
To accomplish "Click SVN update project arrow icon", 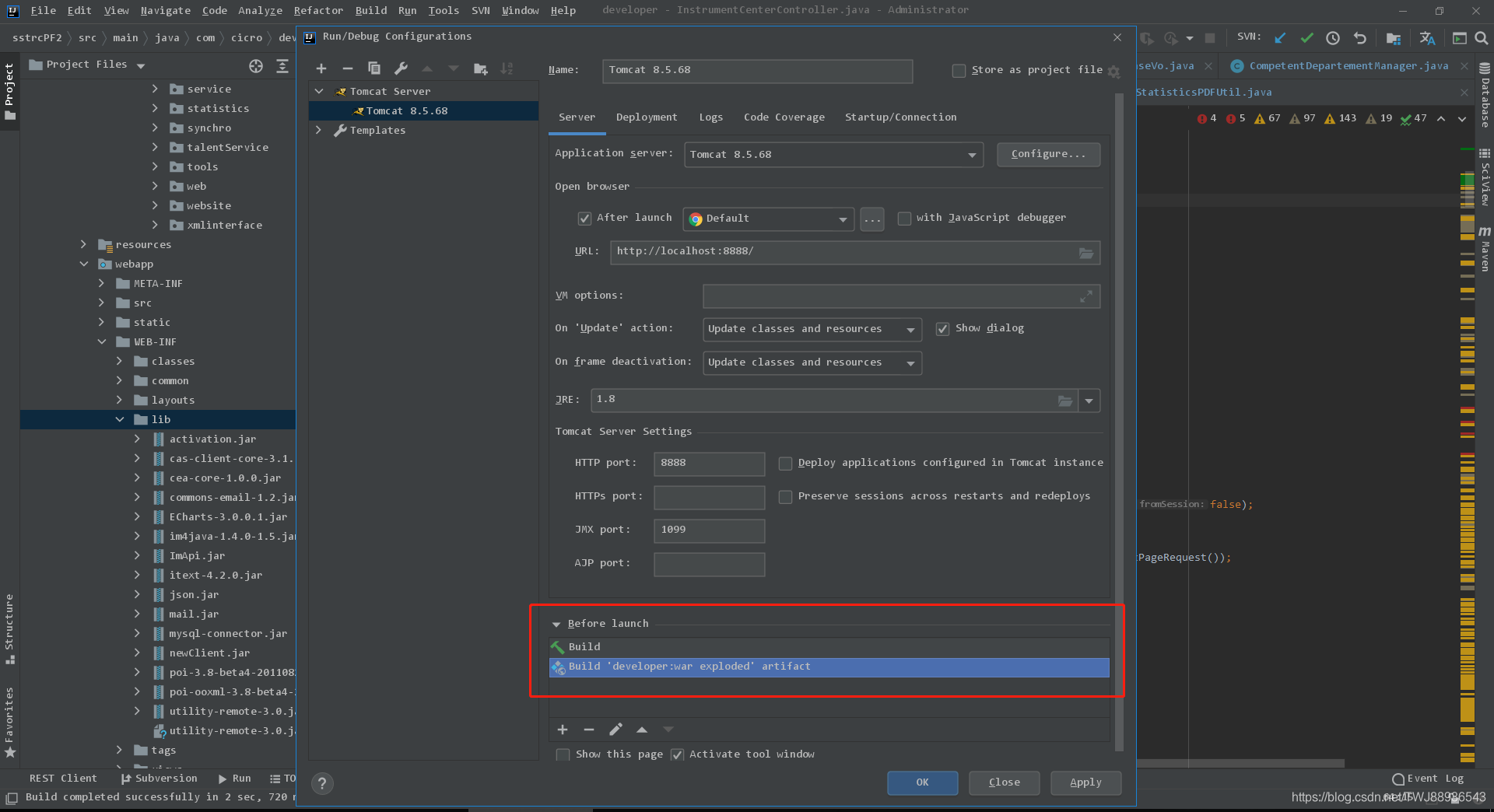I will 1281,37.
